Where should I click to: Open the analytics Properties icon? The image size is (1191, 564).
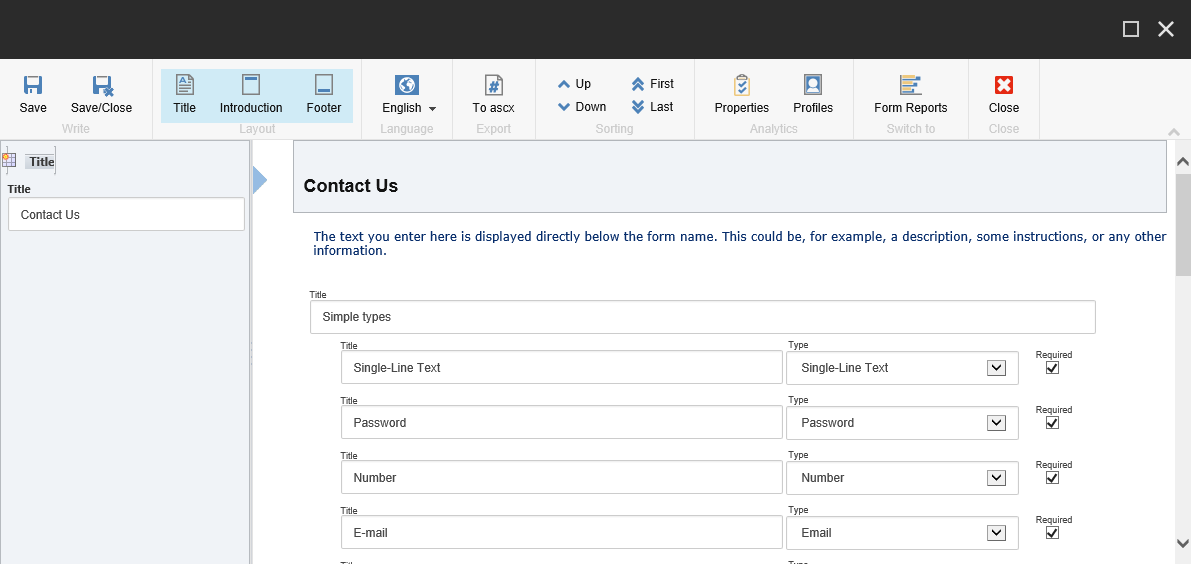[x=741, y=86]
